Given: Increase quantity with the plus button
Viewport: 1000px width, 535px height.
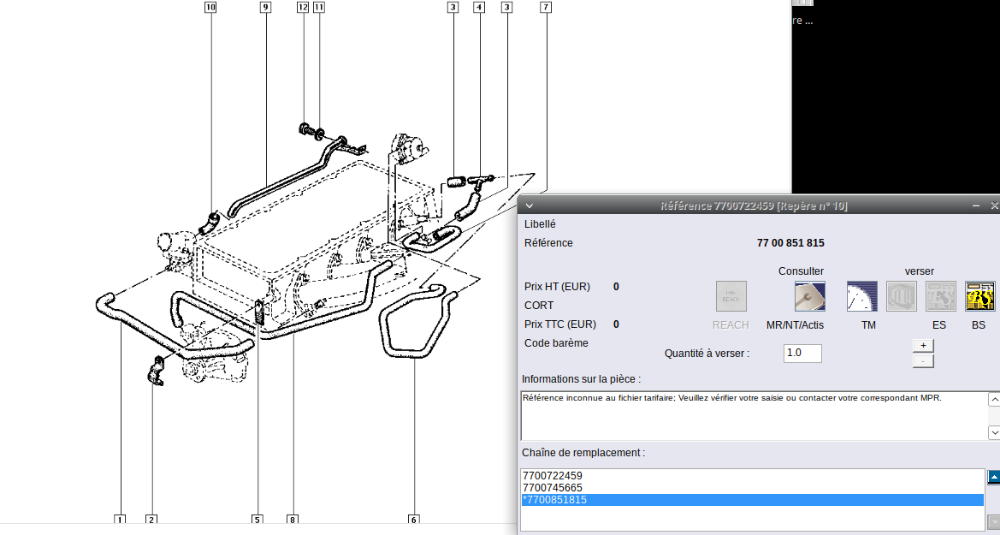Looking at the screenshot, I should [x=923, y=345].
